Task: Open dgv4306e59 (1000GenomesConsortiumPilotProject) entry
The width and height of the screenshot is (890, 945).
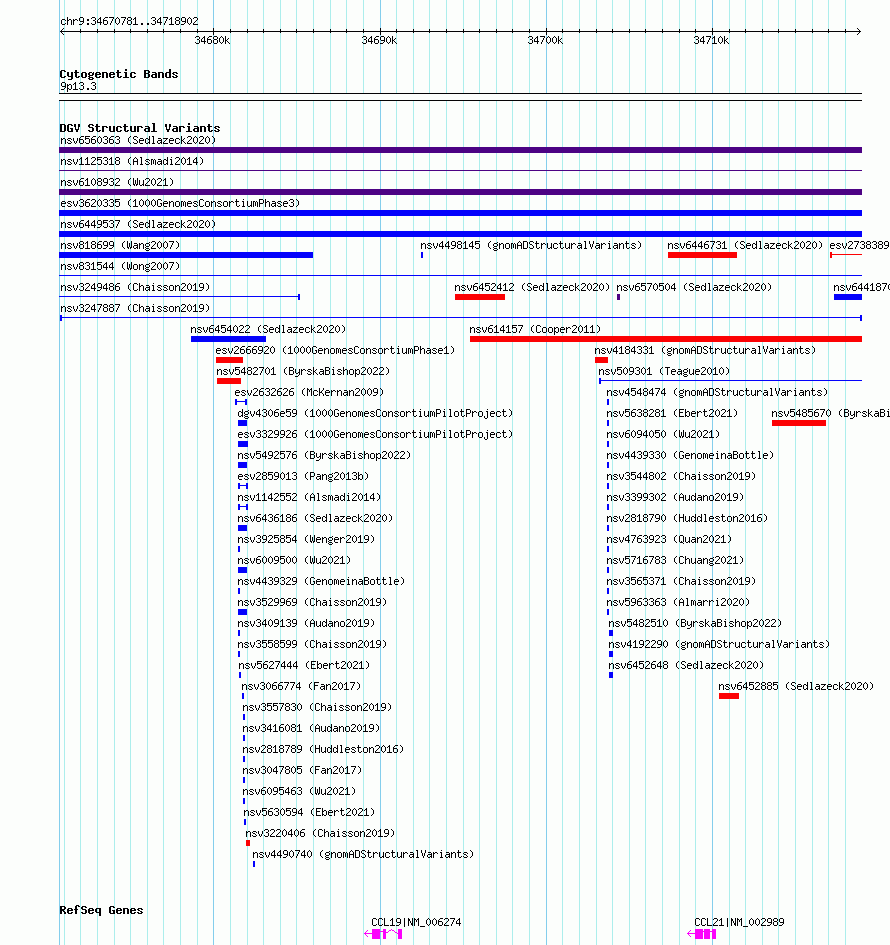Action: pos(375,413)
